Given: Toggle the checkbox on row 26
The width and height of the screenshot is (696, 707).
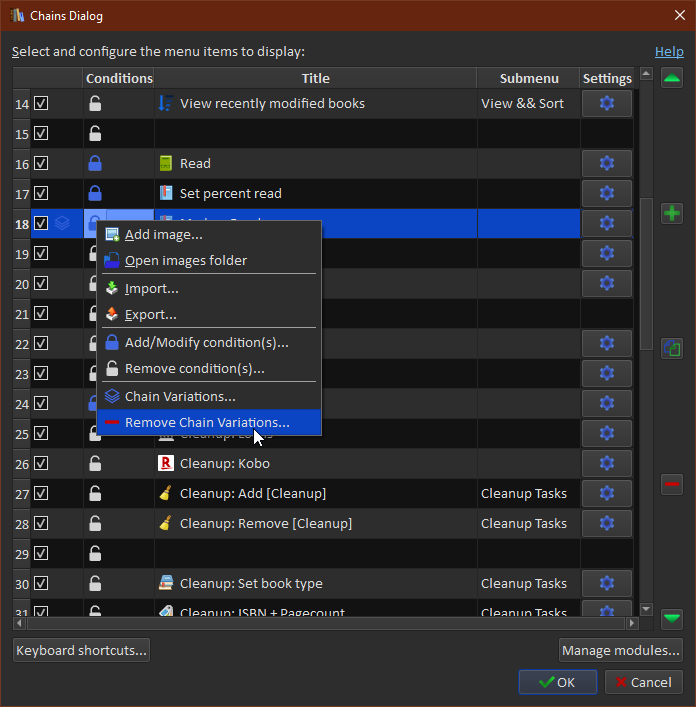Looking at the screenshot, I should click(x=41, y=463).
